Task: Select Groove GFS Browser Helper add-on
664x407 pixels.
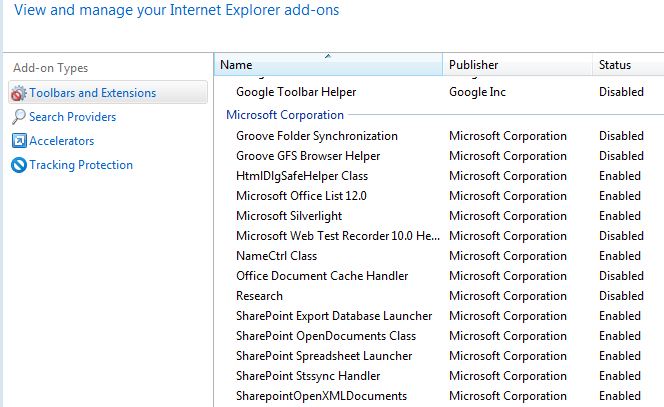Action: 308,156
